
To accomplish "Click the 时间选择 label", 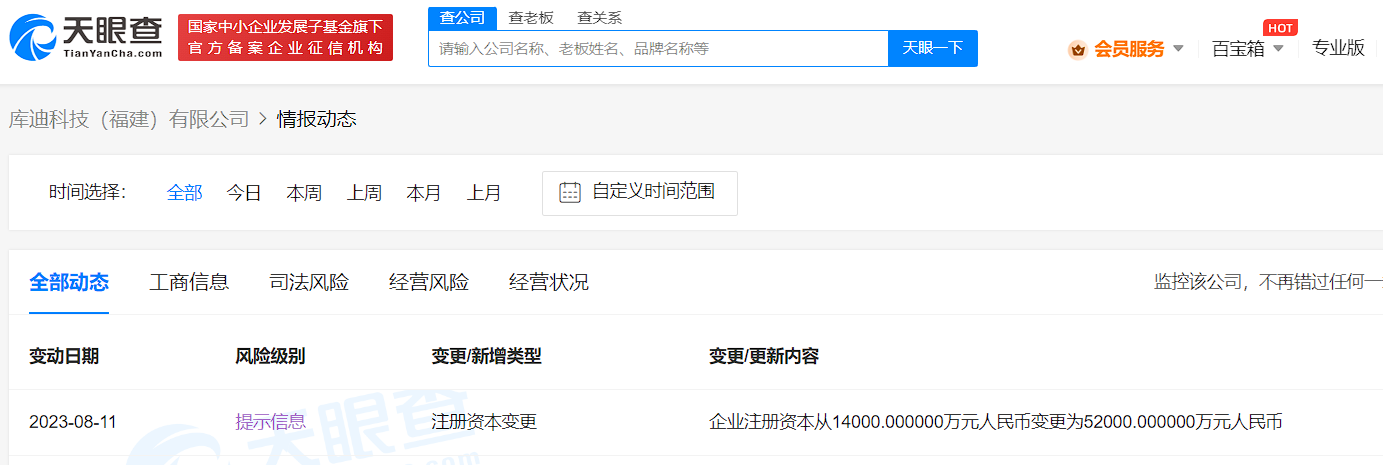I will coord(88,192).
